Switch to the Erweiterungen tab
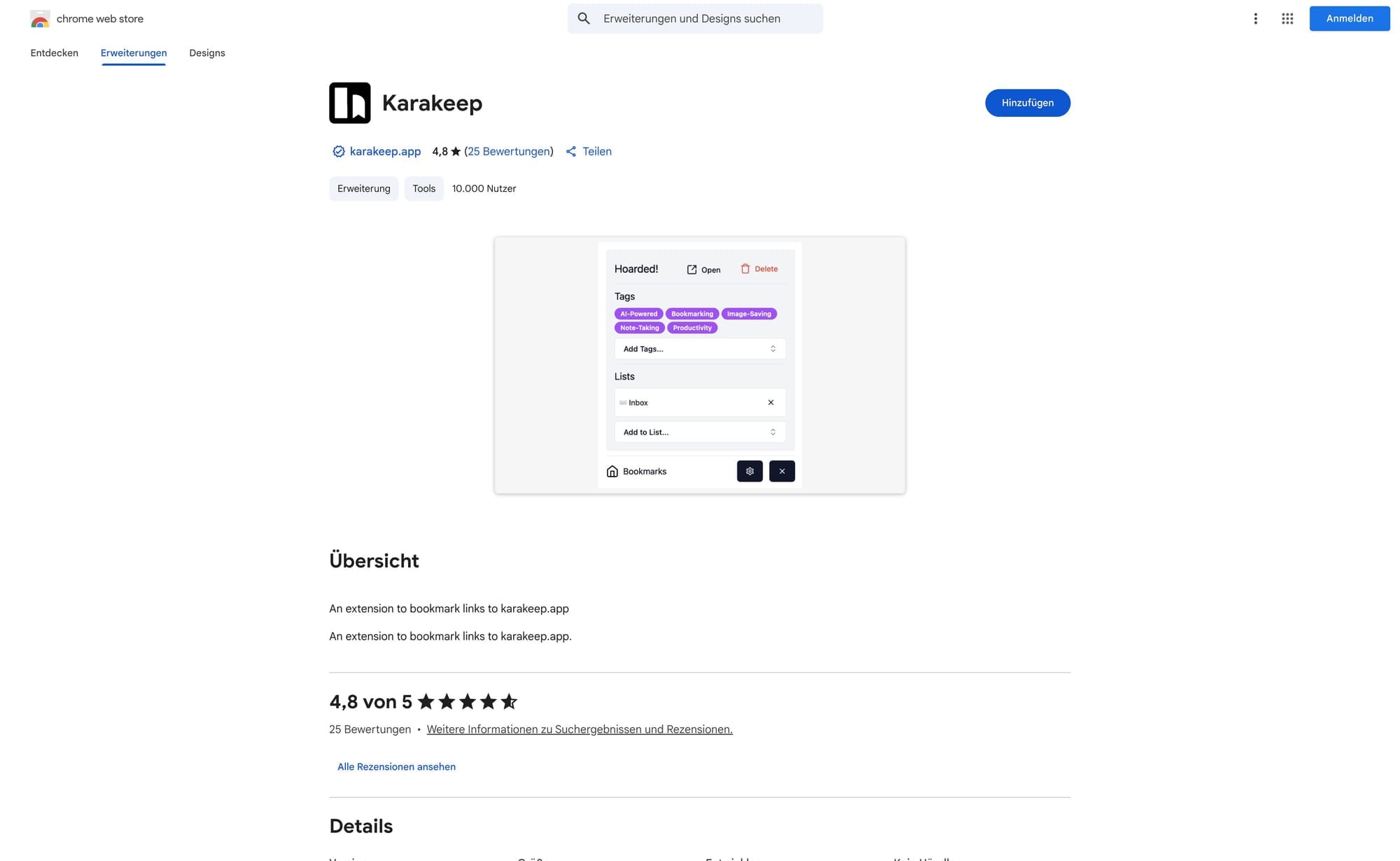The height and width of the screenshot is (861, 1400). point(134,53)
